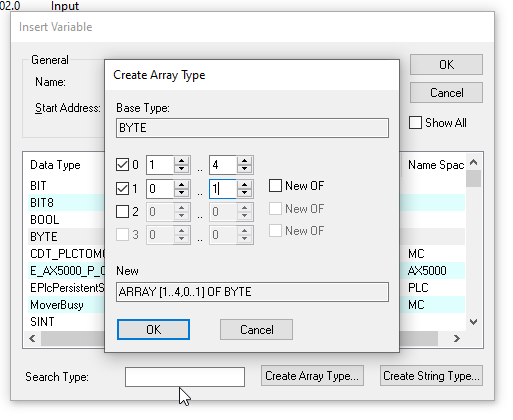The height and width of the screenshot is (420, 513).
Task: Decrease dimension 0 upper bound spinner
Action: (245, 169)
